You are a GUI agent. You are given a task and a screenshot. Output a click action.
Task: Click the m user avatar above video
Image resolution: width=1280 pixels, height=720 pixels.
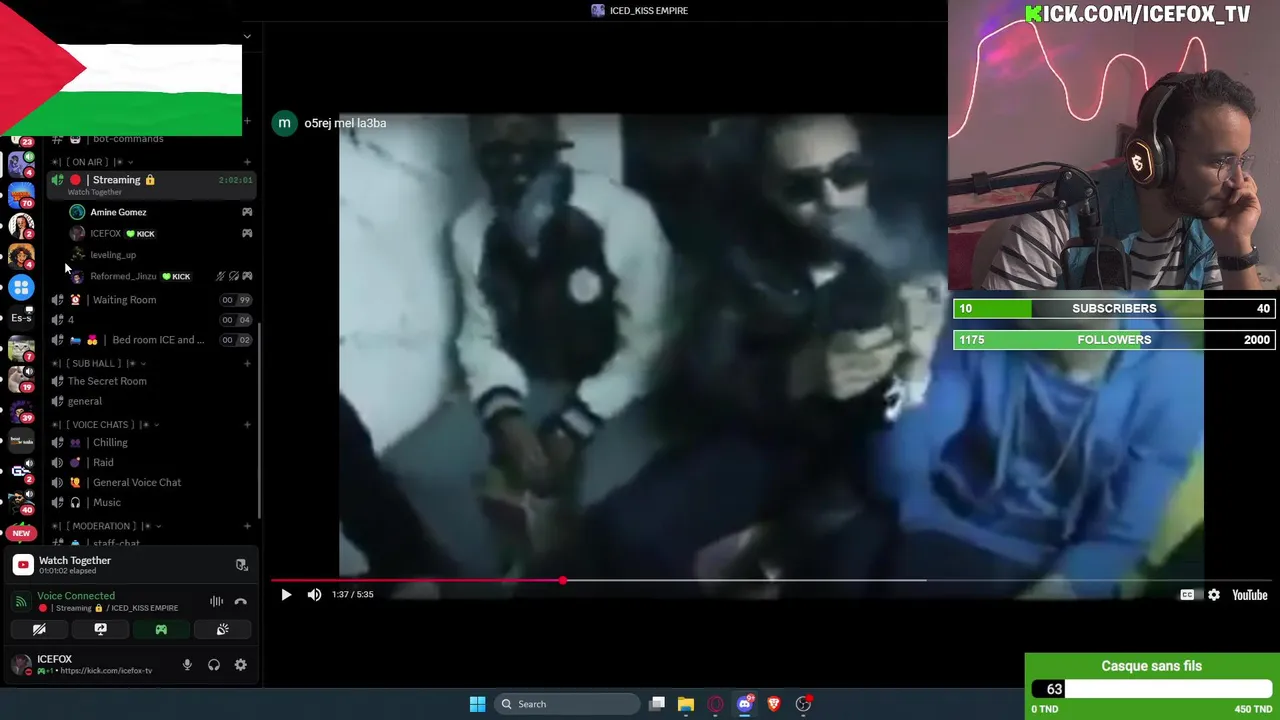point(285,123)
